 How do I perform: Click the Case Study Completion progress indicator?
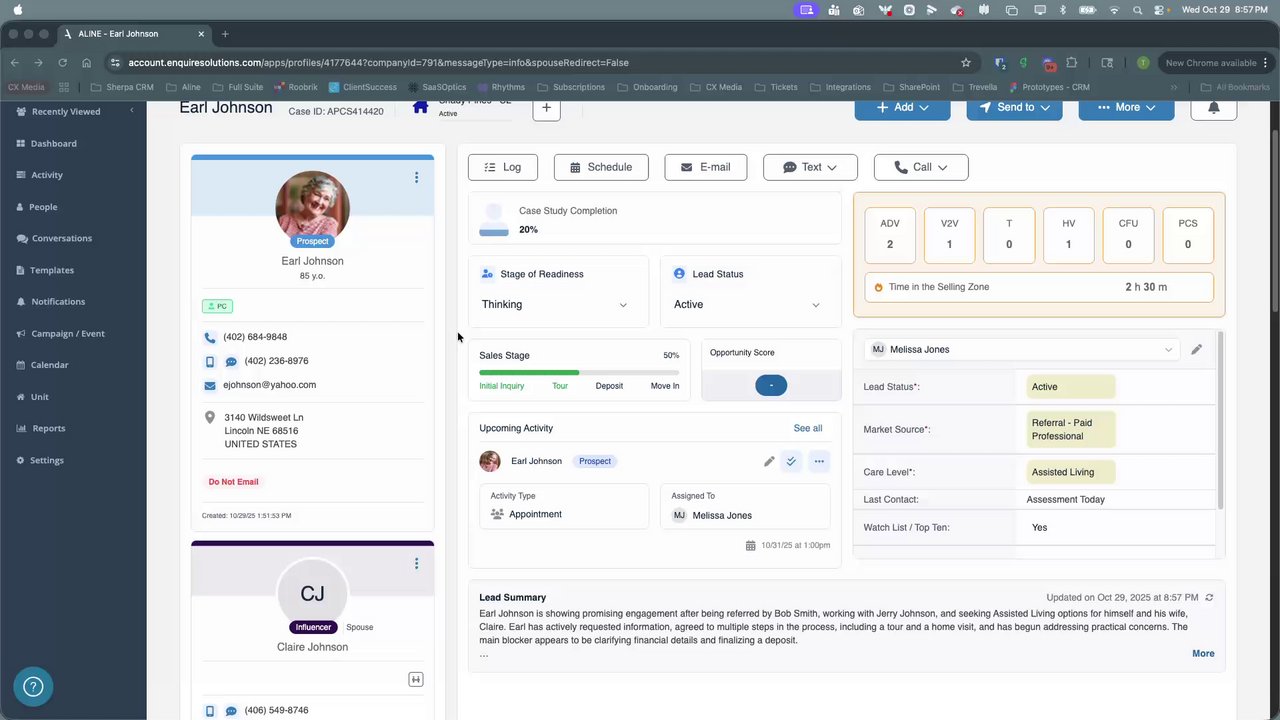tap(494, 220)
